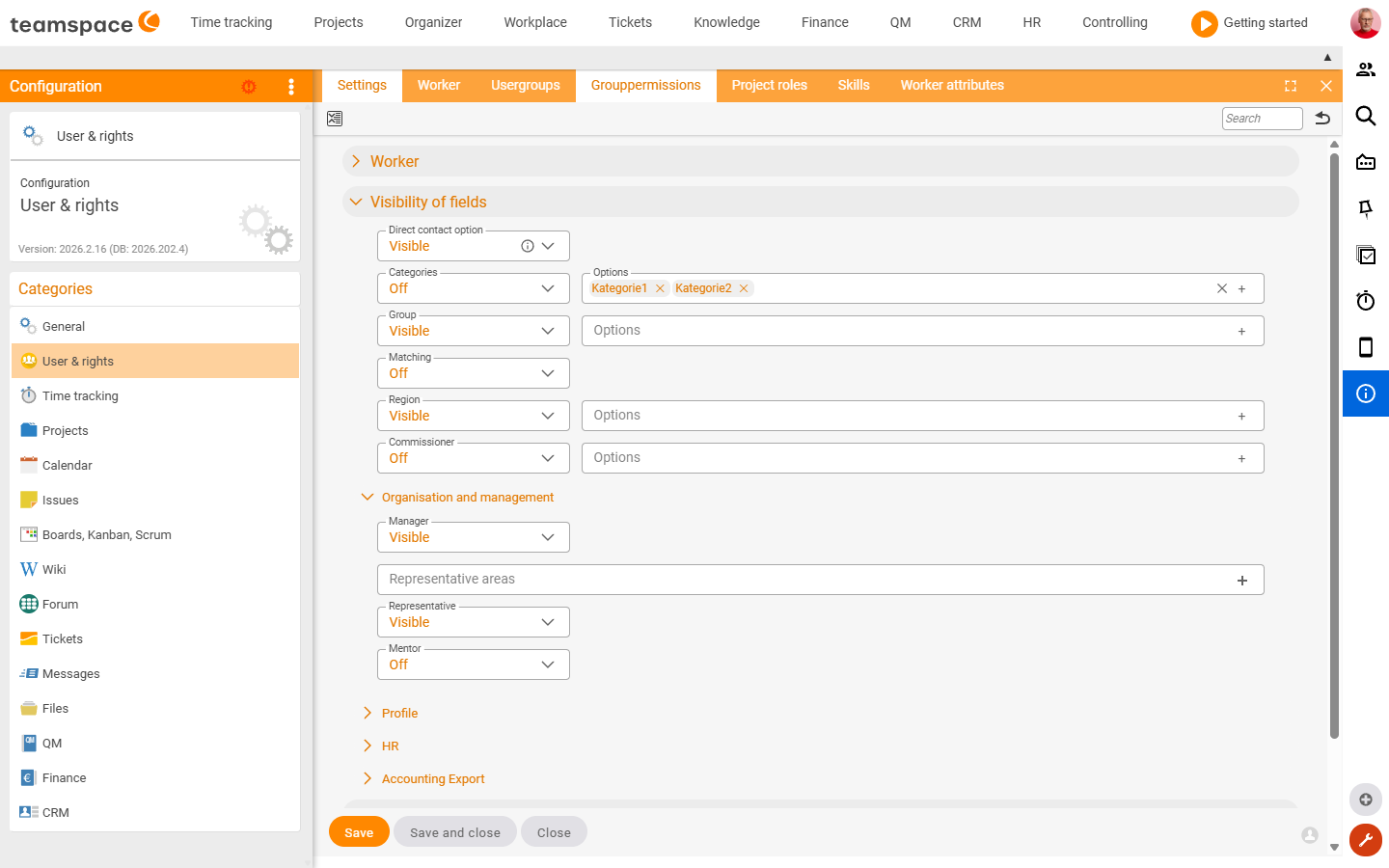Open the Categories visibility dropdown
The image size is (1389, 868).
(x=474, y=288)
